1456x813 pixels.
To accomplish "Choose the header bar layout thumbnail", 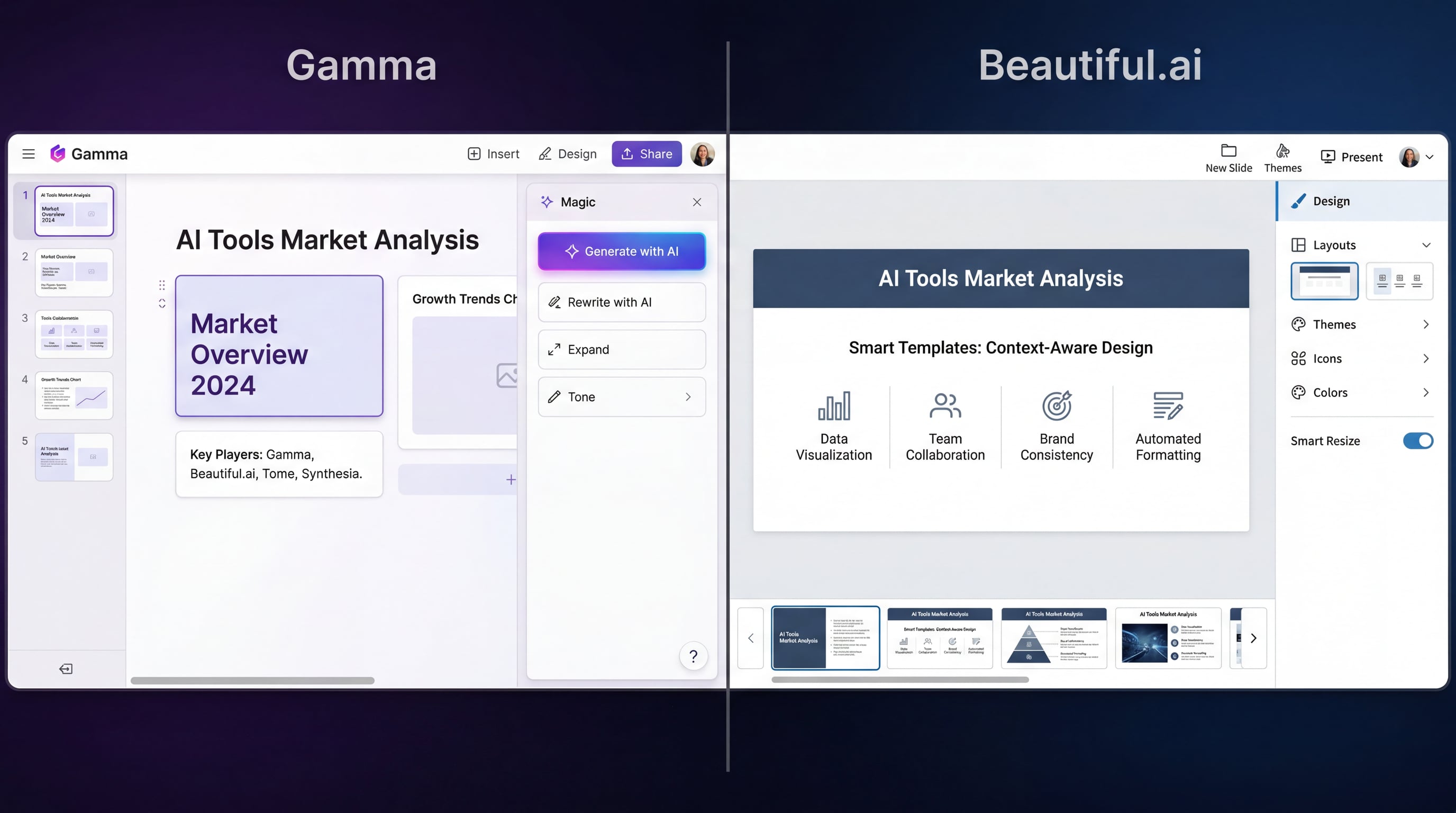I will [1324, 281].
